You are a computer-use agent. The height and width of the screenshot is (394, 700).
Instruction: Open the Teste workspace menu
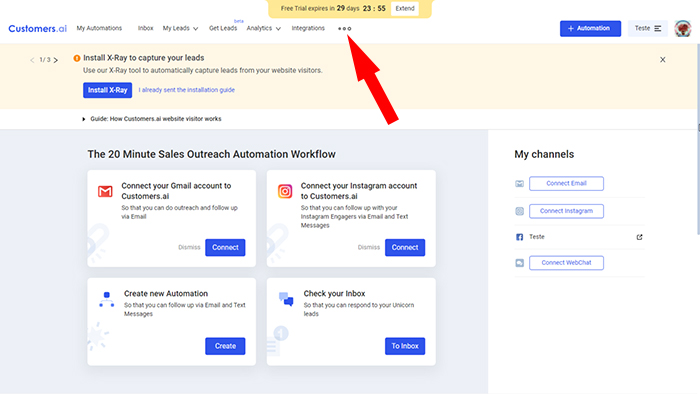[x=648, y=28]
